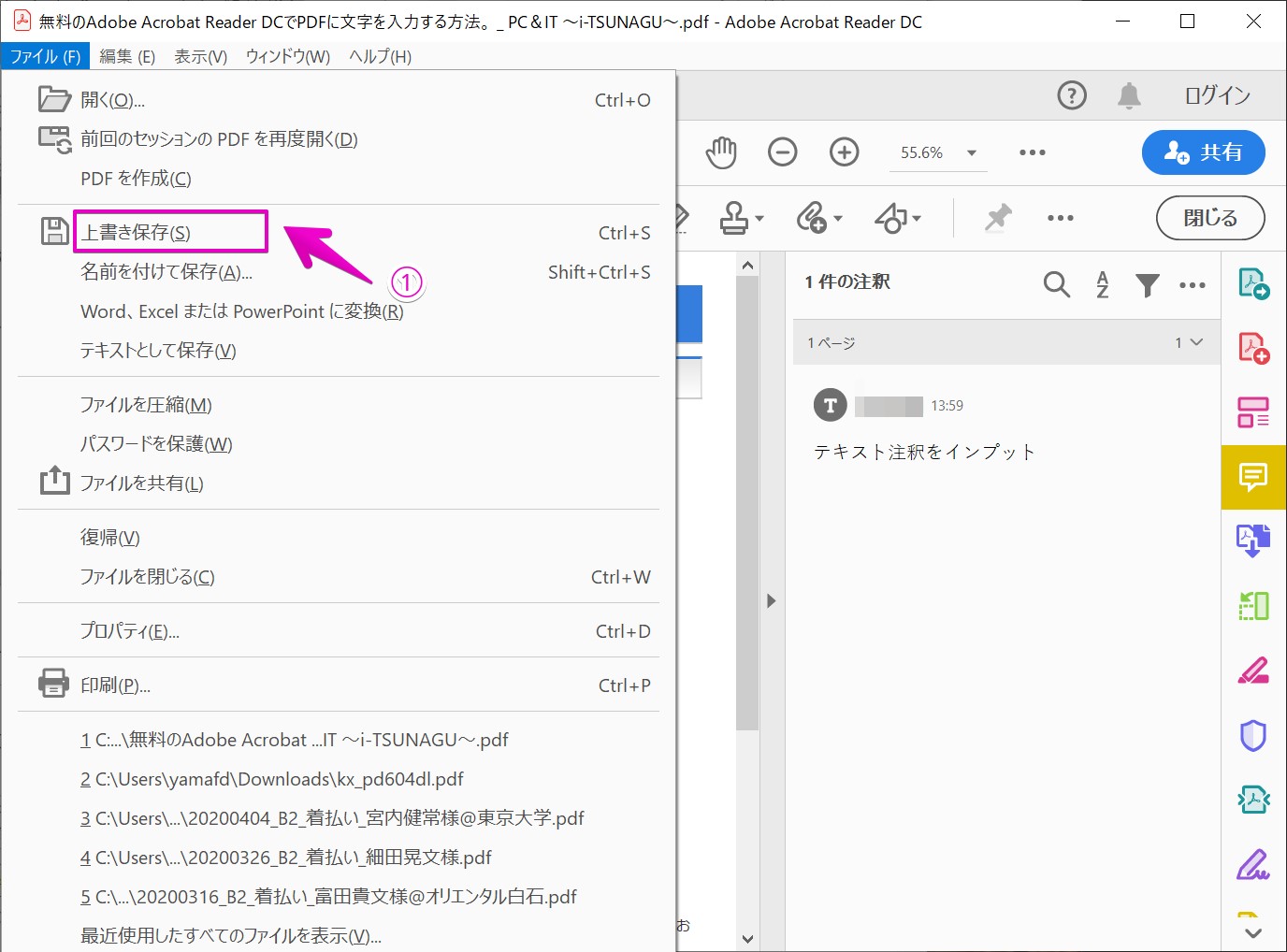Screen dimensions: 1287x952
Task: Open the Protect shield sidebar tool
Action: point(1253,736)
